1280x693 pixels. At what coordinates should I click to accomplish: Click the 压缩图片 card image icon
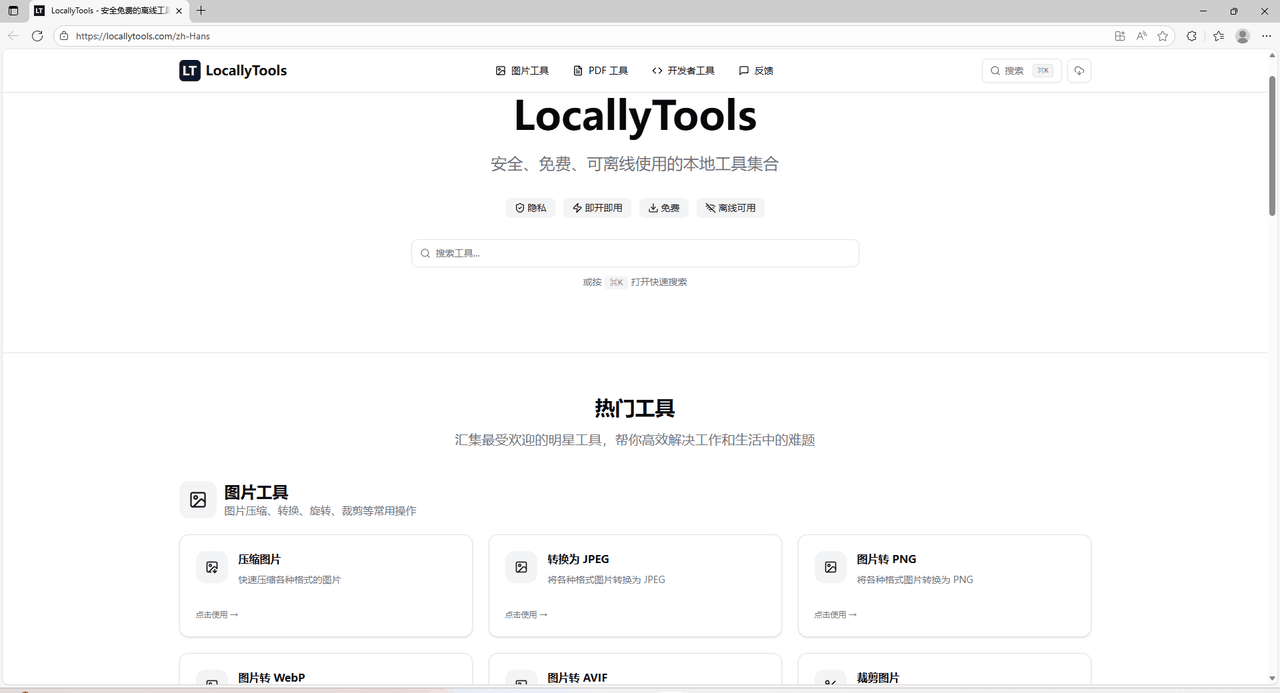[212, 567]
